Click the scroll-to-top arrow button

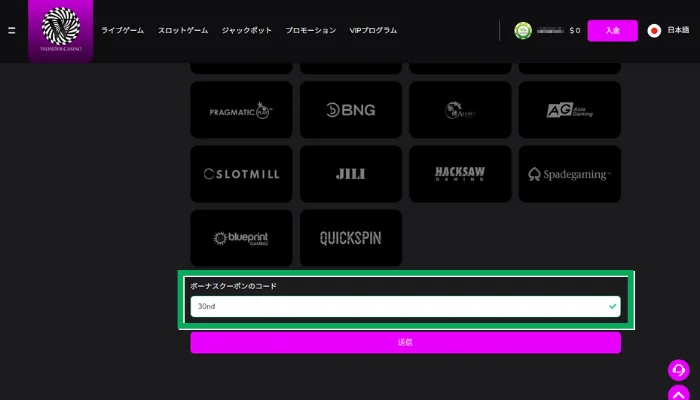679,393
